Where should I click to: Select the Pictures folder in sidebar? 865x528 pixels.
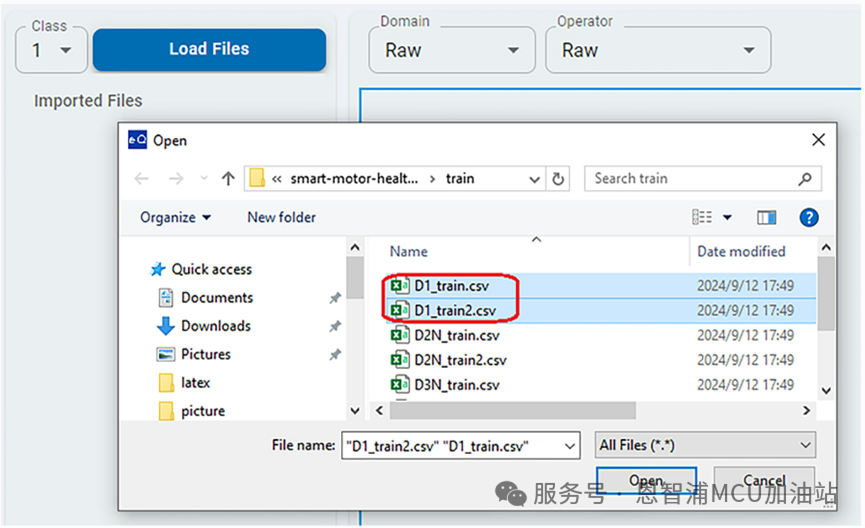pos(205,354)
